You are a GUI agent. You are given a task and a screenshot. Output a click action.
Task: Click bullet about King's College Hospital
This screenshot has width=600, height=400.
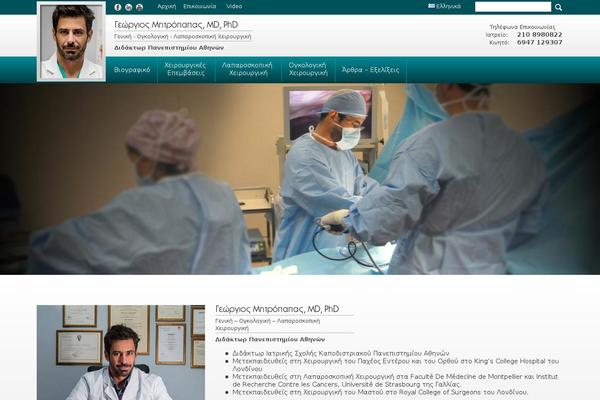[x=395, y=365]
